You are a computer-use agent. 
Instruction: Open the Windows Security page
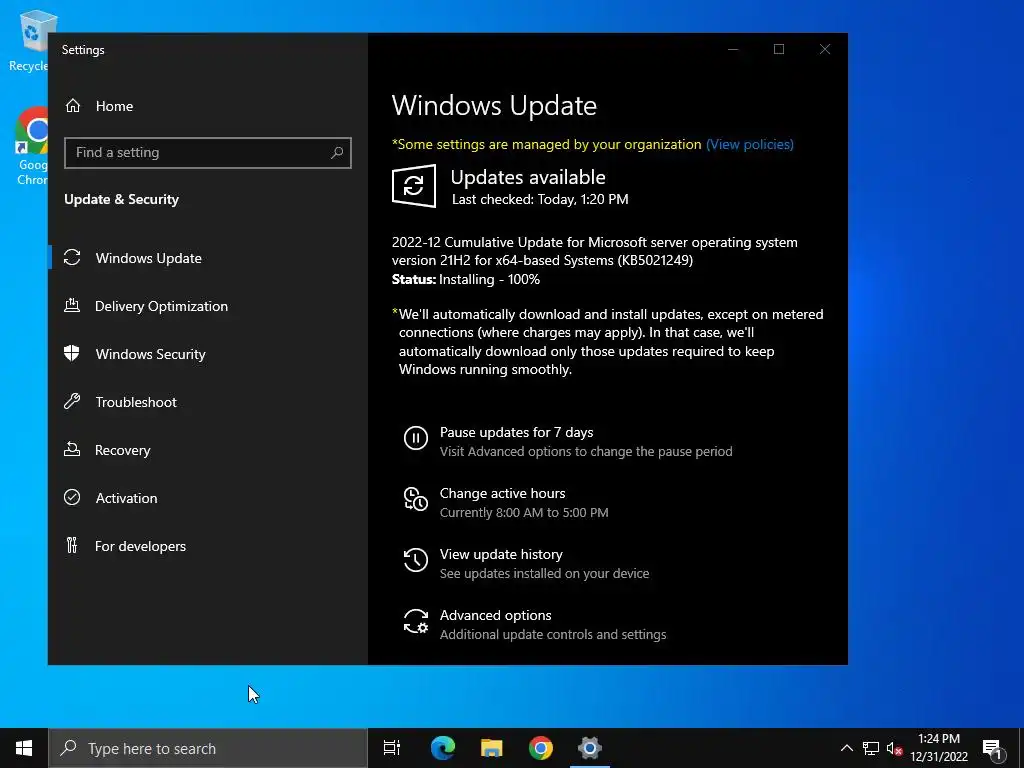coord(208,354)
